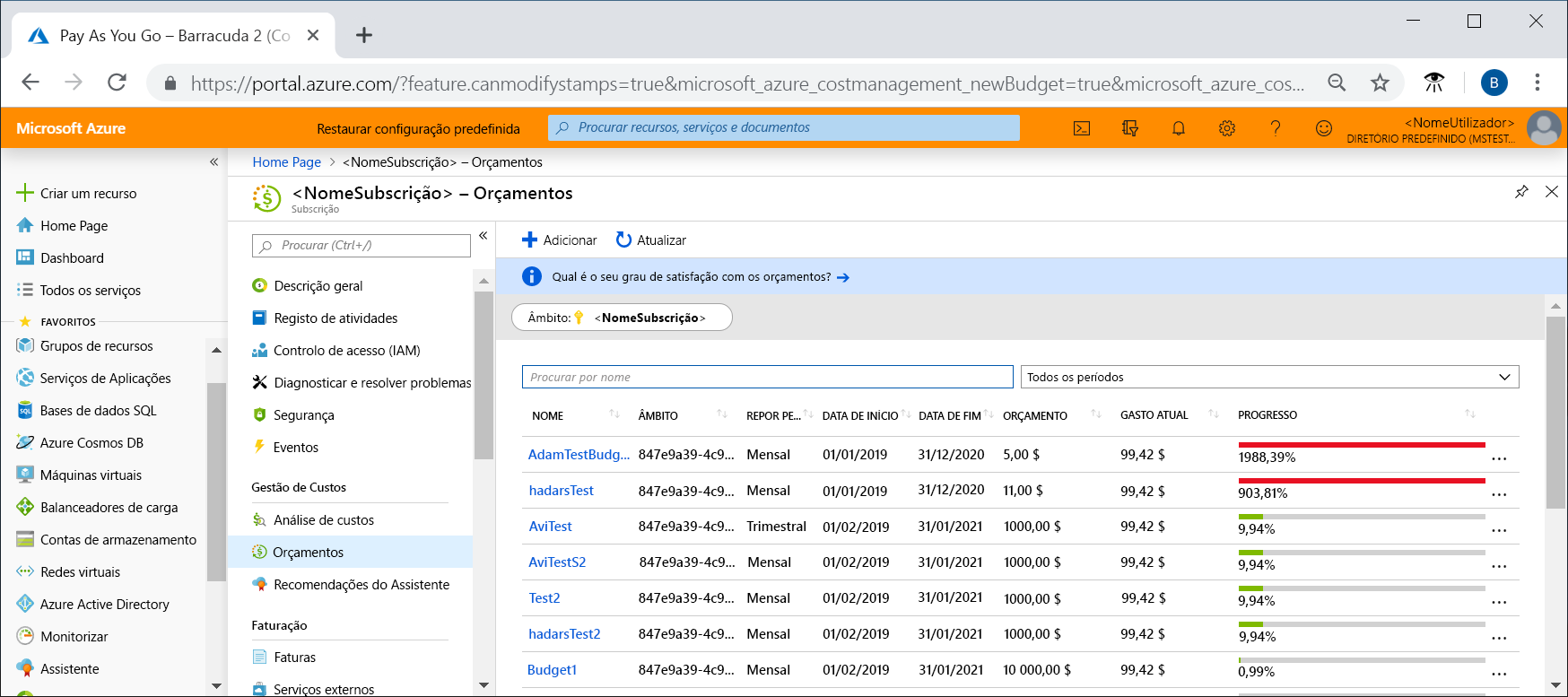Select Controlo de acesso (IAM)
This screenshot has width=1568, height=697.
[336, 351]
